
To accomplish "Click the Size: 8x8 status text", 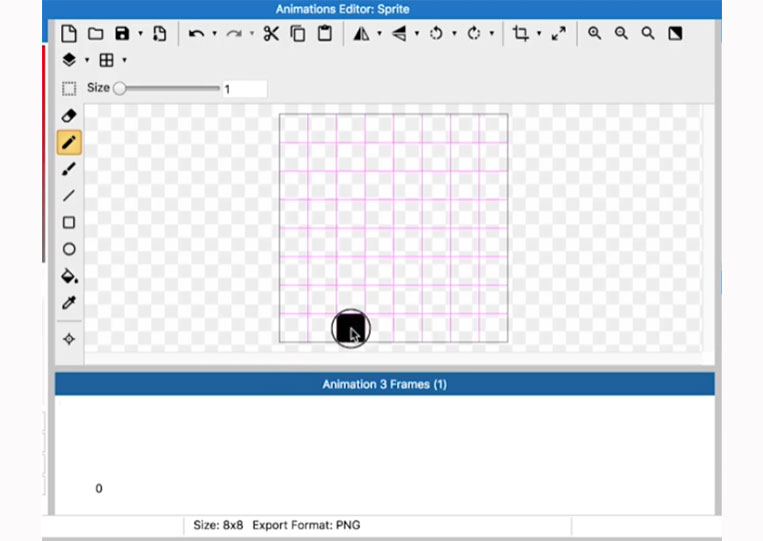I will tap(218, 525).
